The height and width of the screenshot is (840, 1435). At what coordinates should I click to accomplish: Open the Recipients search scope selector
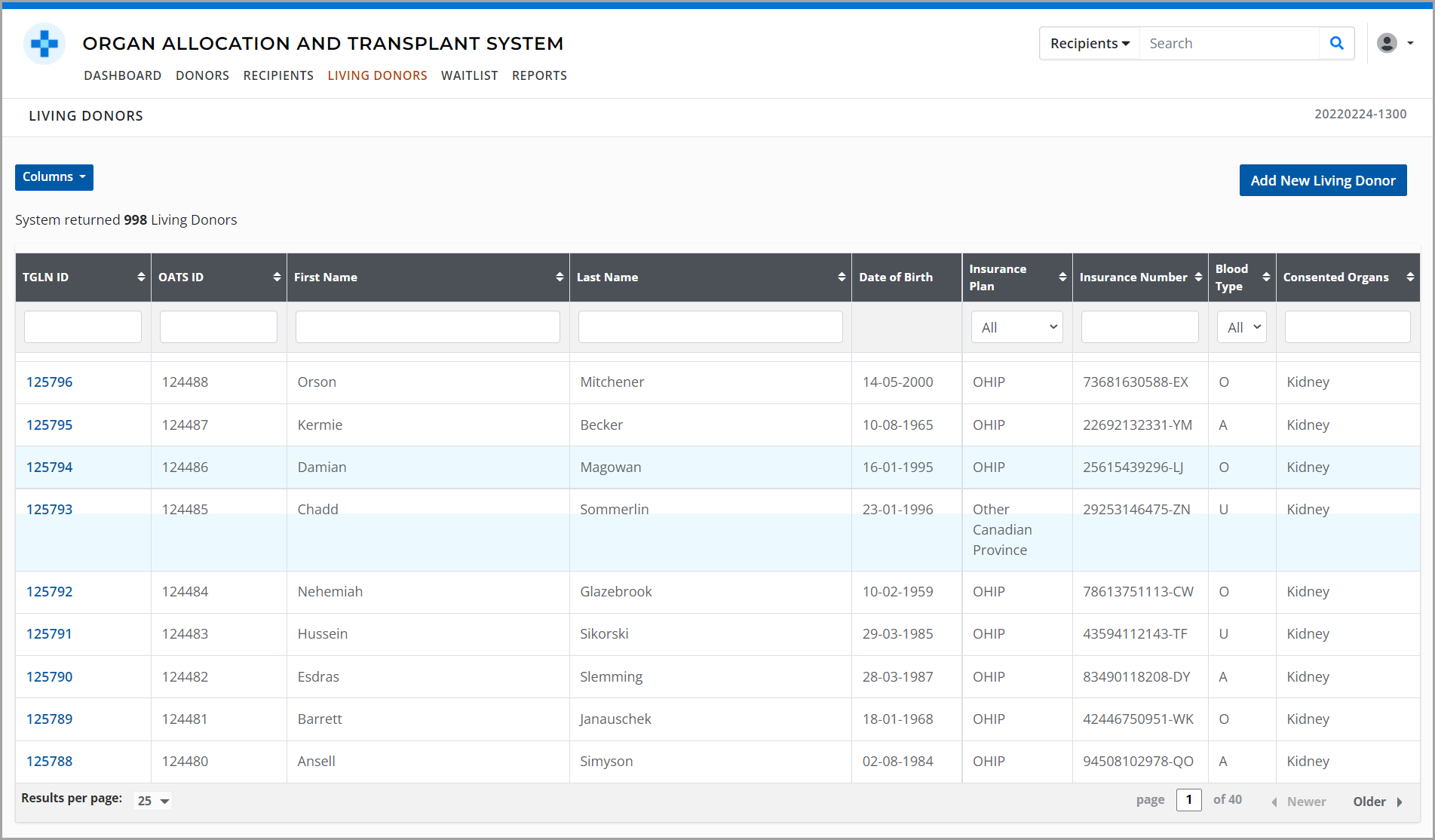(1088, 43)
